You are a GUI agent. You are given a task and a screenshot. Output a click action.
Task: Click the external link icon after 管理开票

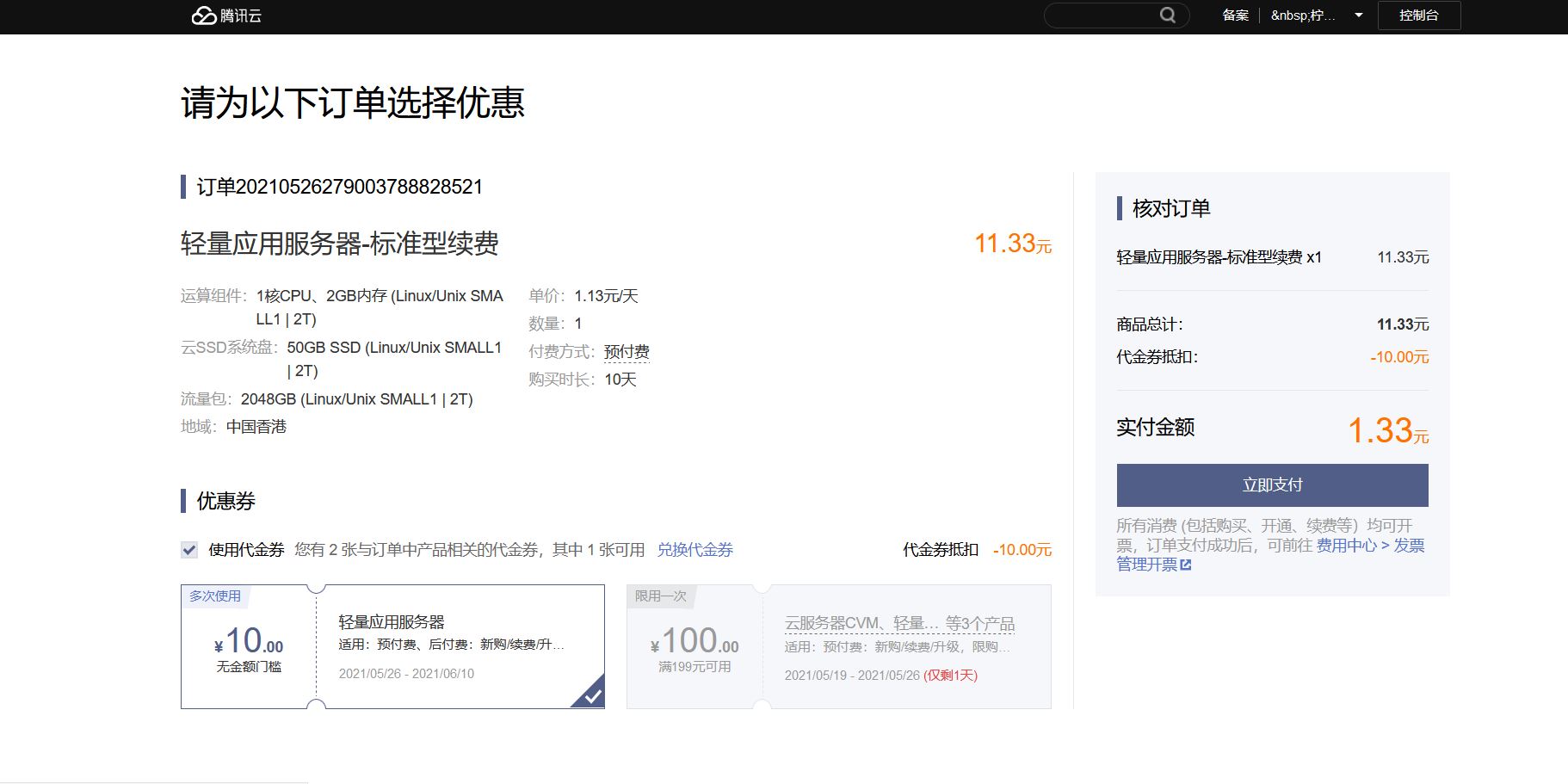point(1186,565)
